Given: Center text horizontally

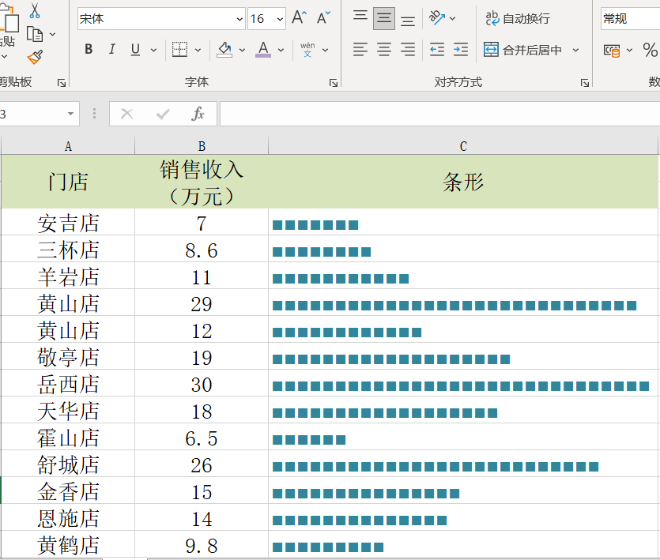Looking at the screenshot, I should click(x=384, y=50).
